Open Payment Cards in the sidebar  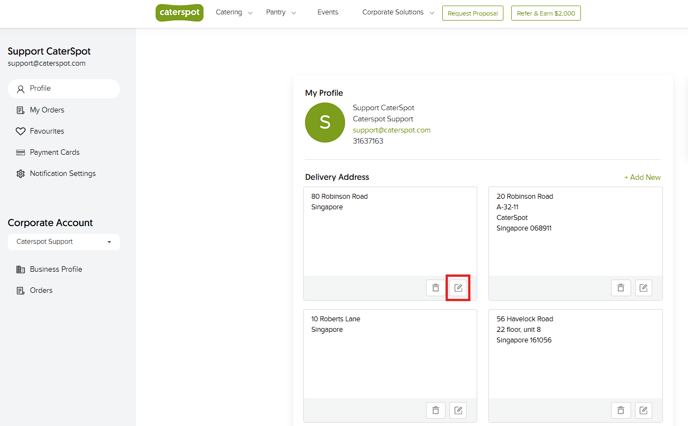click(x=54, y=152)
